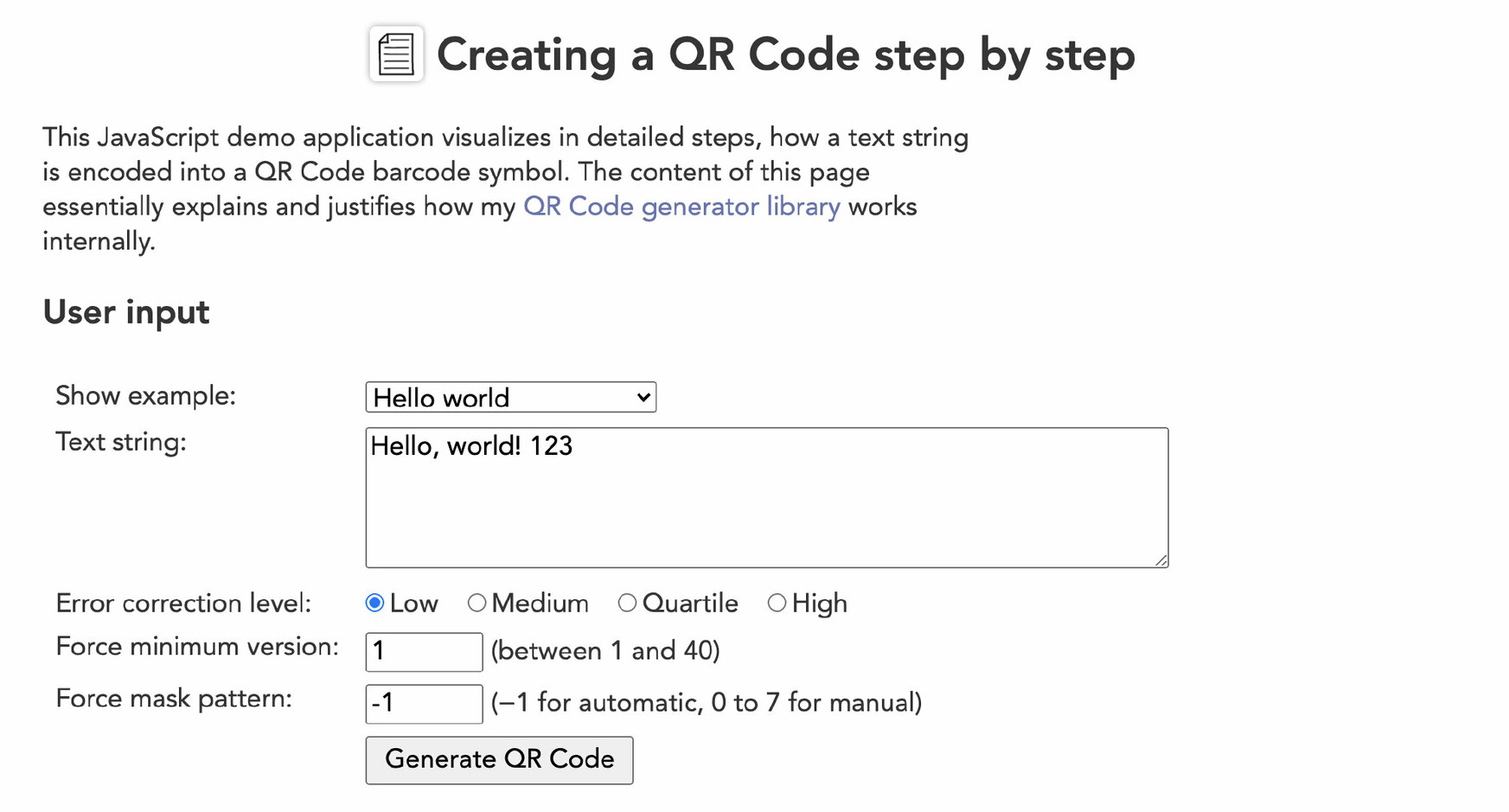The width and height of the screenshot is (1509, 812).
Task: Click the "Show example:" label
Action: [x=145, y=396]
